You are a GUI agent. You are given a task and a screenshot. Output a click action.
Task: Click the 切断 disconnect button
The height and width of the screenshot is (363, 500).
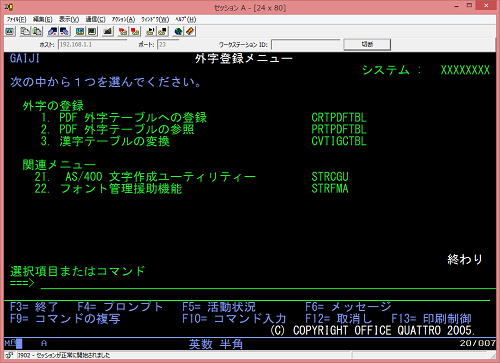pos(367,44)
